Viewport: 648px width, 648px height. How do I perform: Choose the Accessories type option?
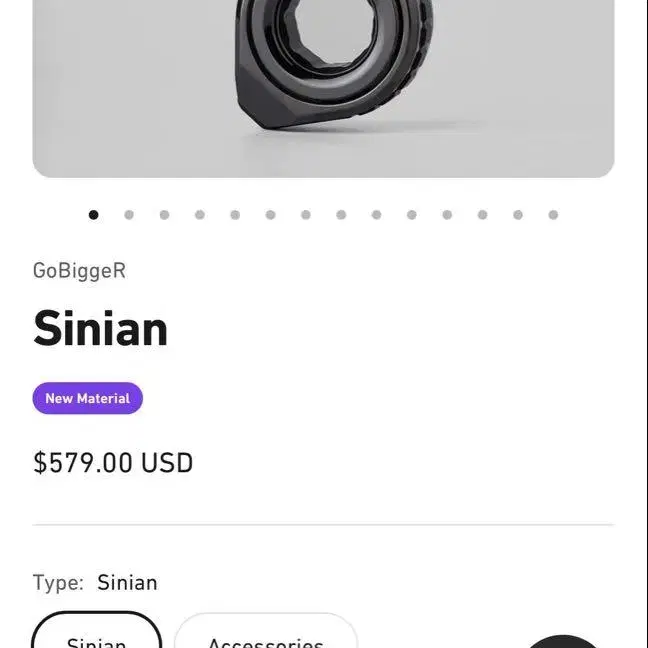click(x=266, y=631)
